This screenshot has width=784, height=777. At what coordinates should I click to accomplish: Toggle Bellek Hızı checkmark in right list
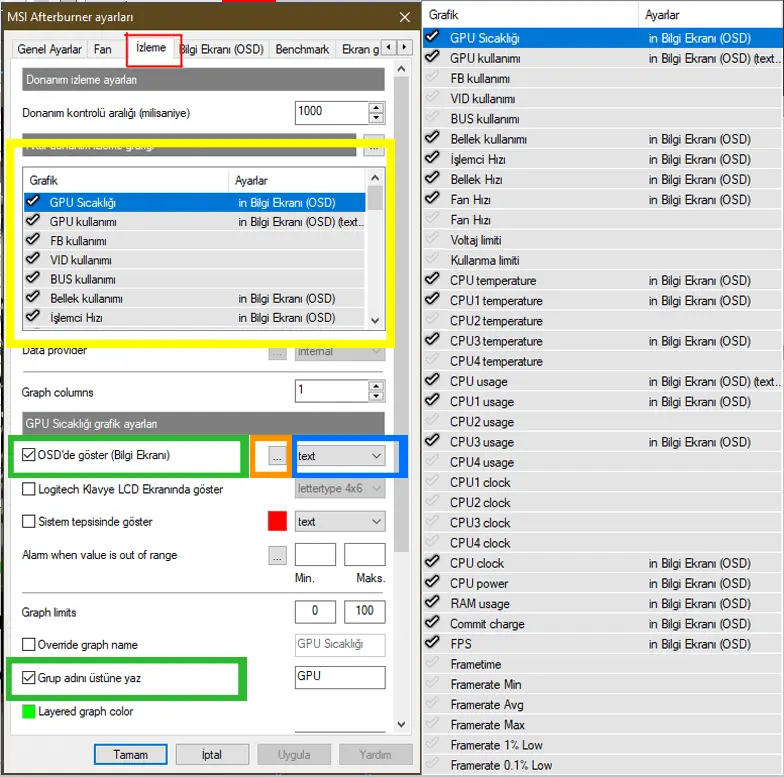coord(432,178)
